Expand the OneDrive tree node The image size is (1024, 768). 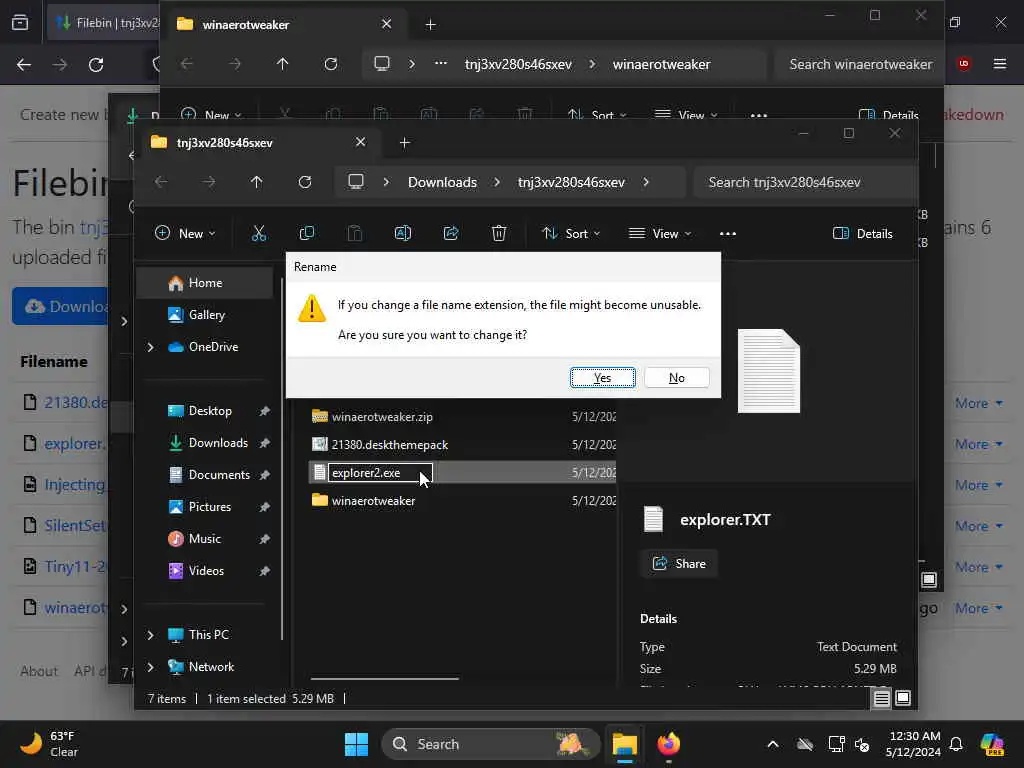(151, 347)
